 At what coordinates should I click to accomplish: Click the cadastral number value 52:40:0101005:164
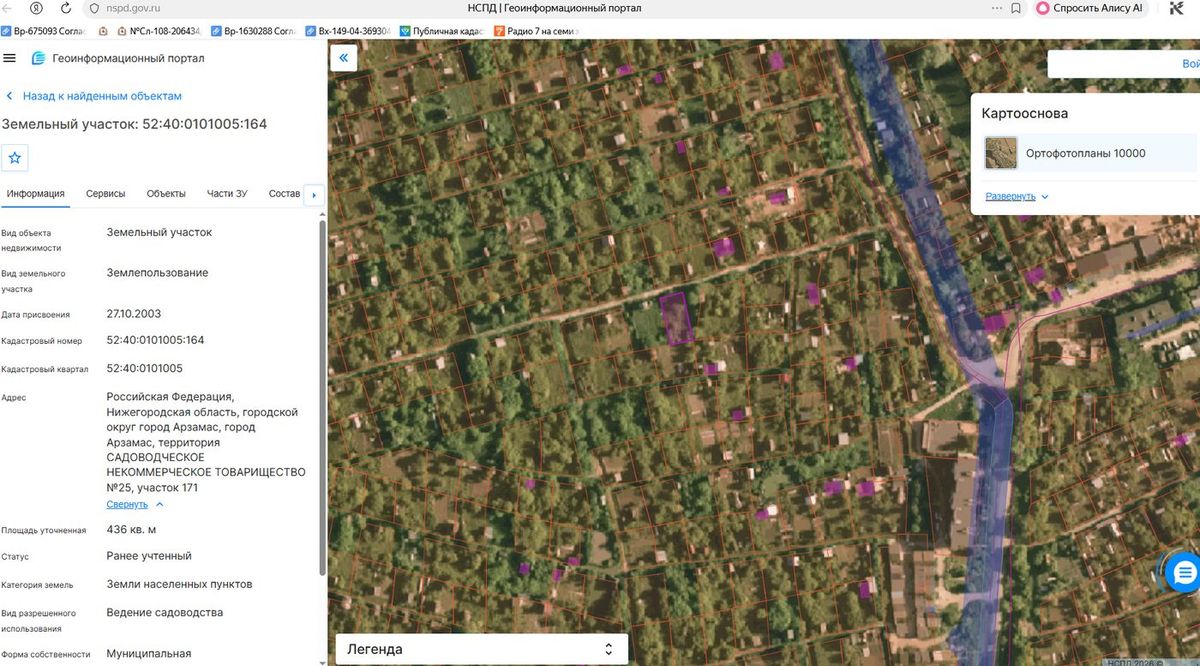tap(155, 340)
